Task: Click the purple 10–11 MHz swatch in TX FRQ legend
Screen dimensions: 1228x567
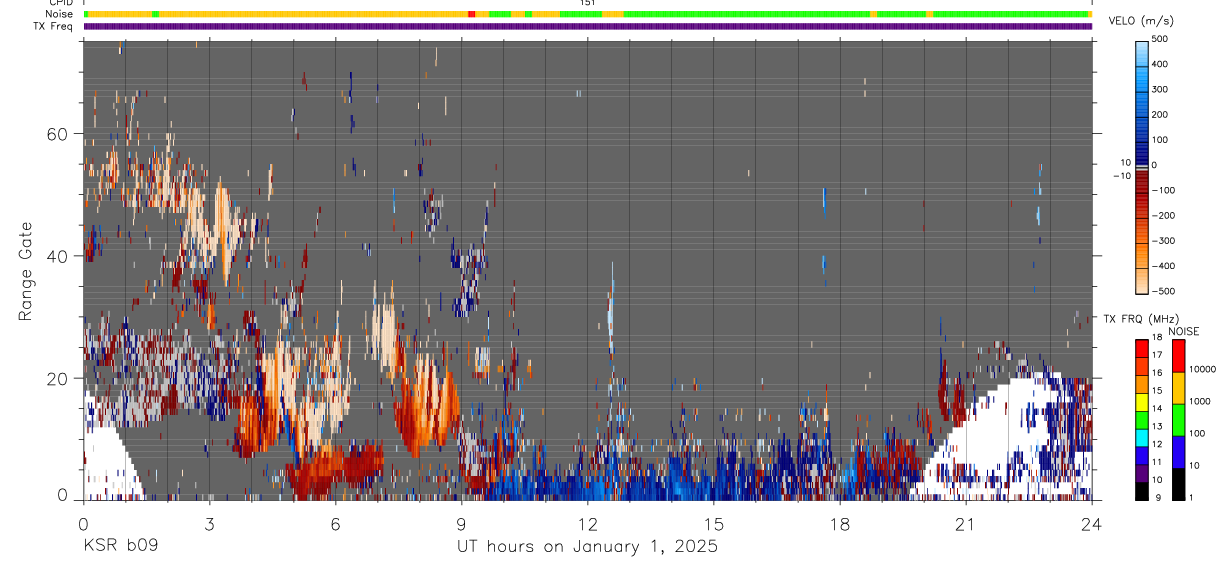Action: (1142, 472)
